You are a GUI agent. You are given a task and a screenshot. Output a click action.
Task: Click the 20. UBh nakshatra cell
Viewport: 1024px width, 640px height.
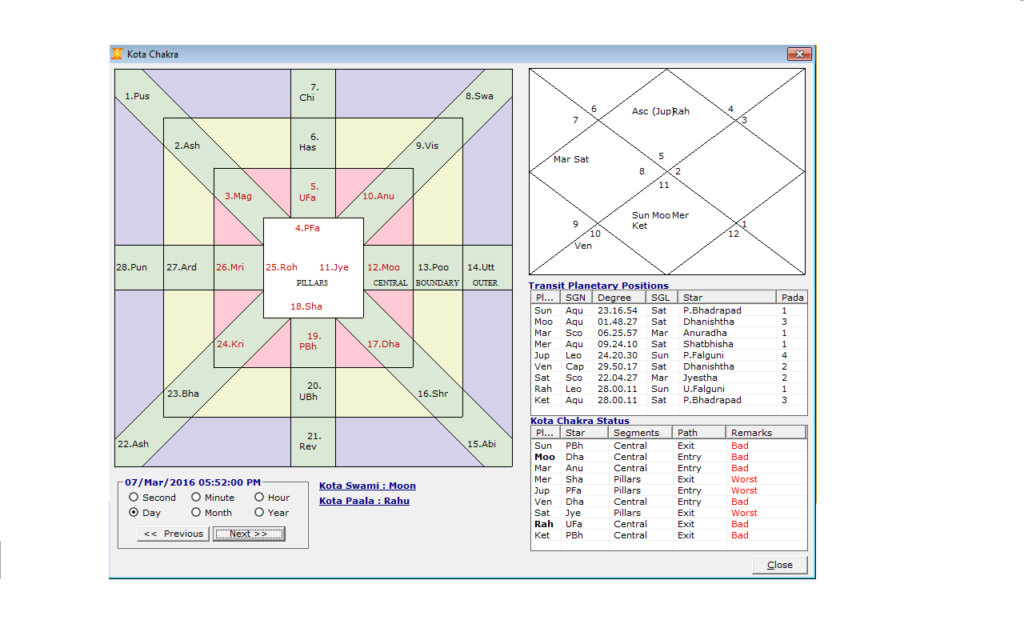311,391
